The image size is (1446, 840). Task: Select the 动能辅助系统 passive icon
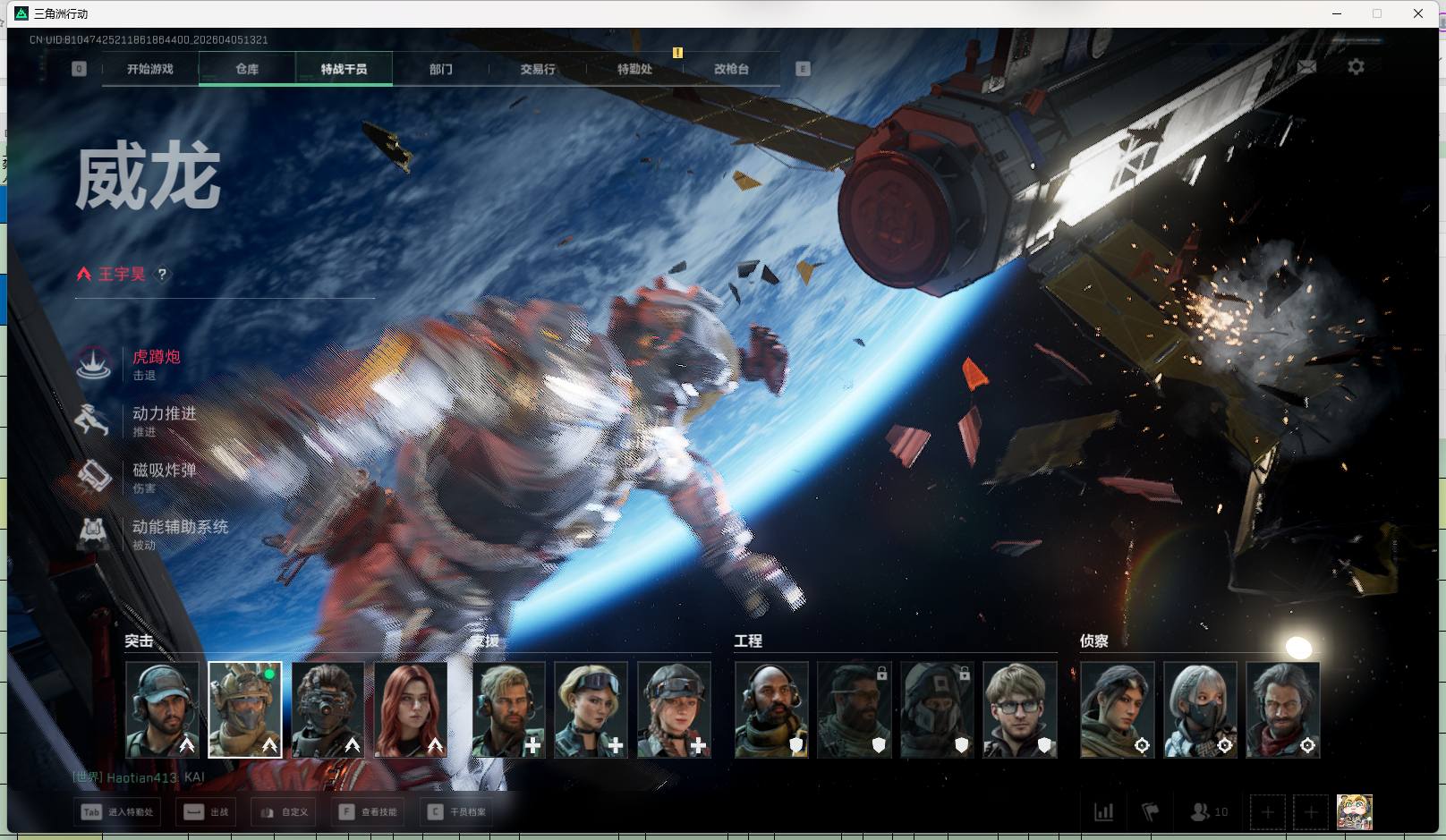tap(93, 533)
